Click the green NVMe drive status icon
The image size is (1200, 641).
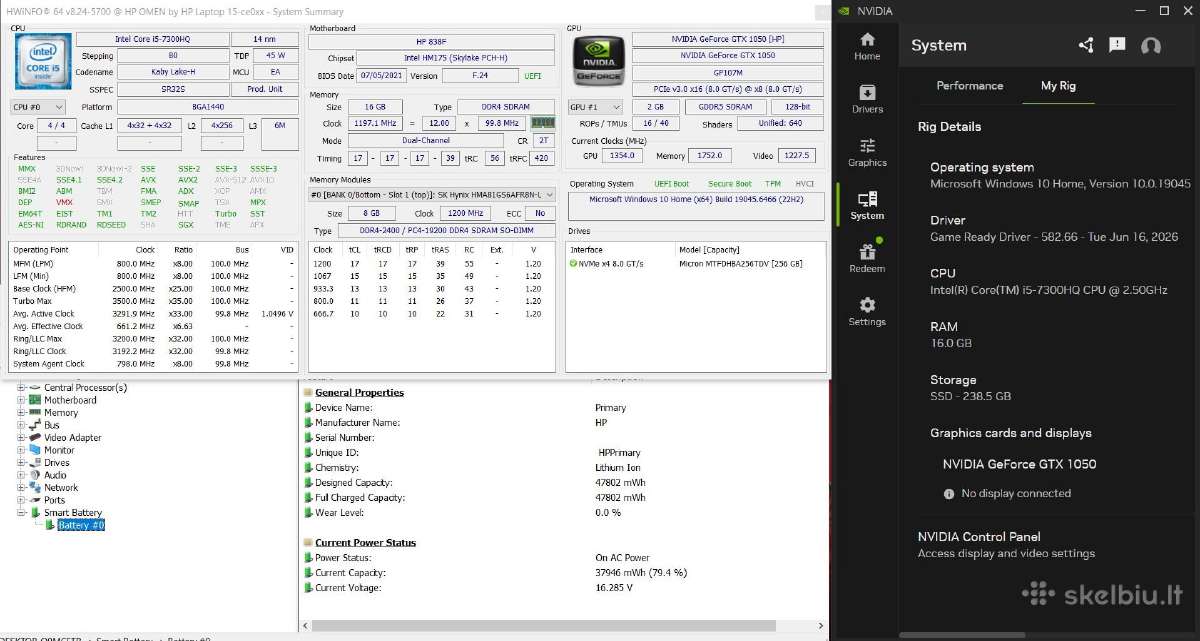pyautogui.click(x=573, y=263)
